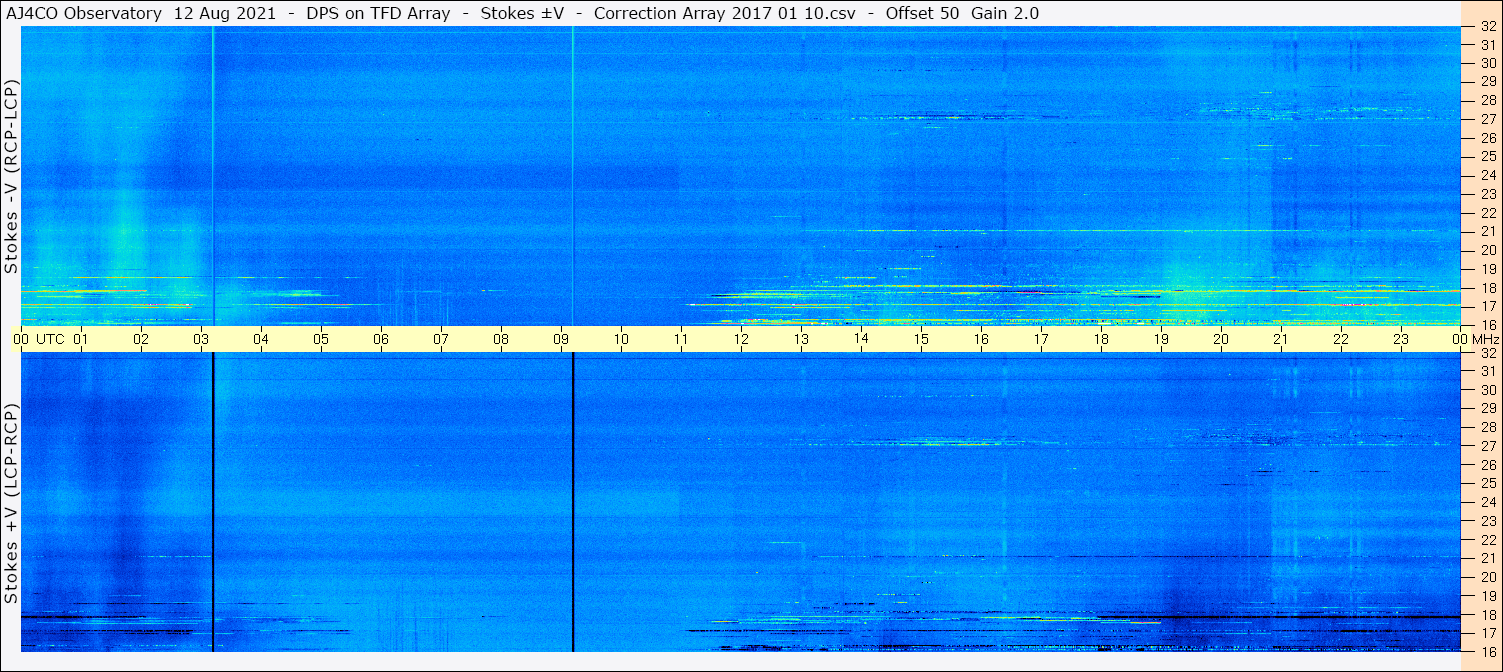Image resolution: width=1503 pixels, height=672 pixels.
Task: Select the 07 hour mark on time axis
Action: [441, 339]
